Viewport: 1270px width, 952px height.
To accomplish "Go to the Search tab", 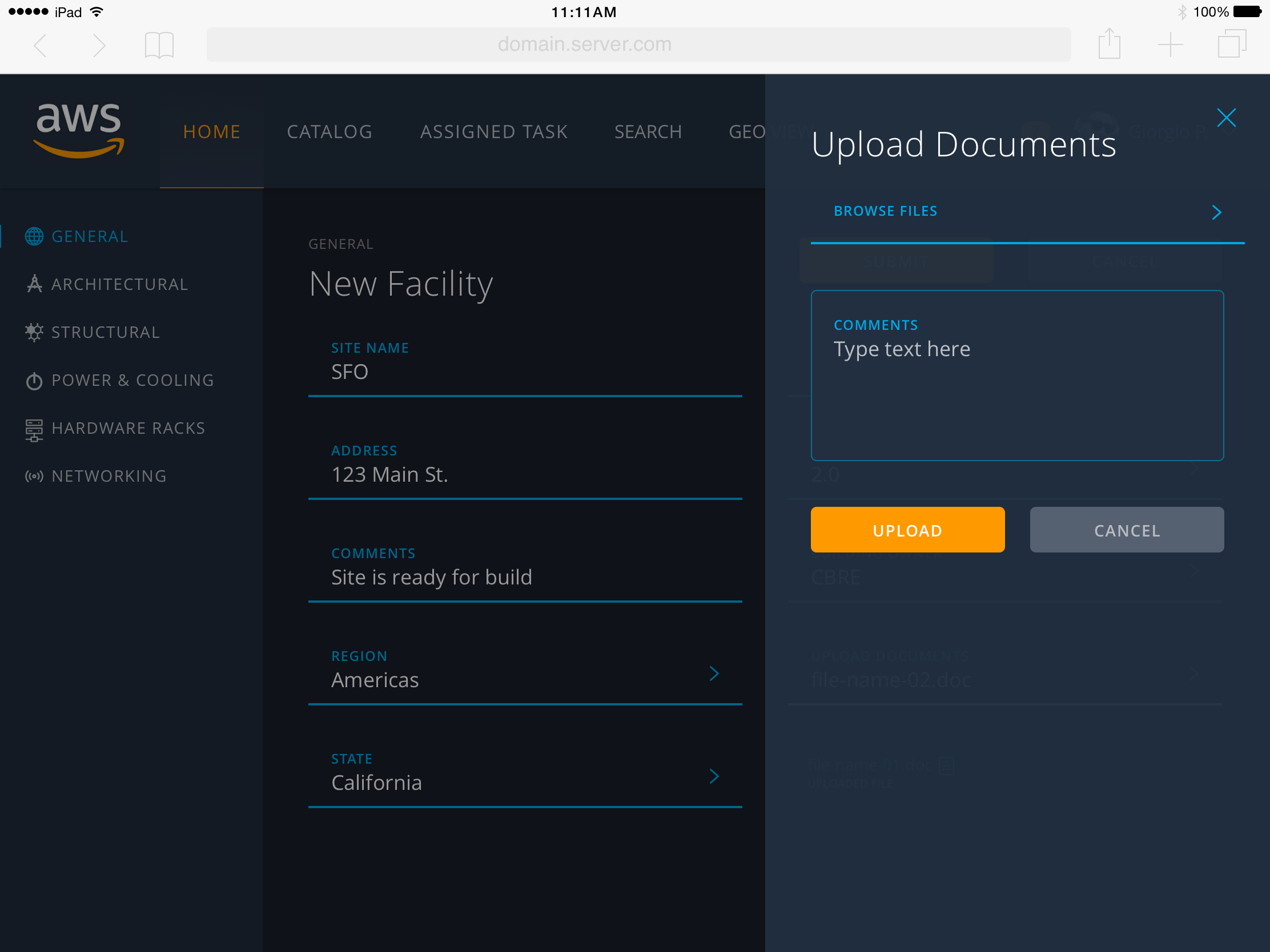I will pyautogui.click(x=648, y=132).
